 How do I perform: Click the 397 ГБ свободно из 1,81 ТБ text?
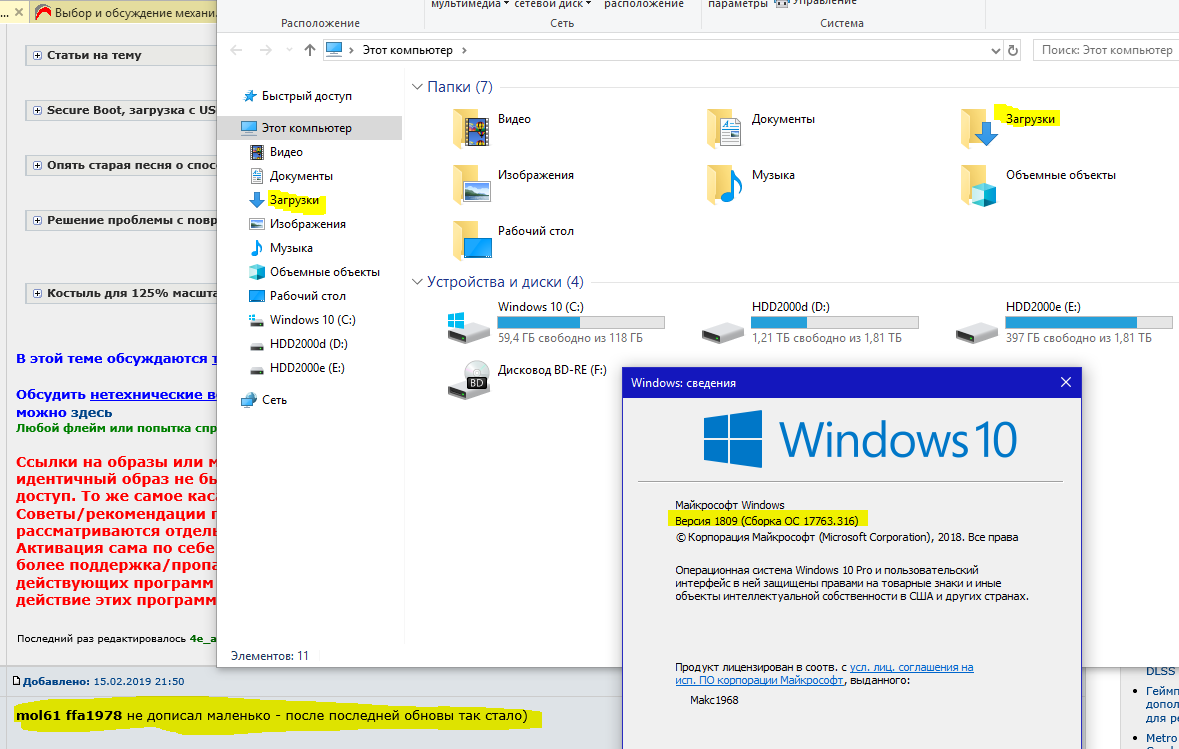coord(1078,338)
